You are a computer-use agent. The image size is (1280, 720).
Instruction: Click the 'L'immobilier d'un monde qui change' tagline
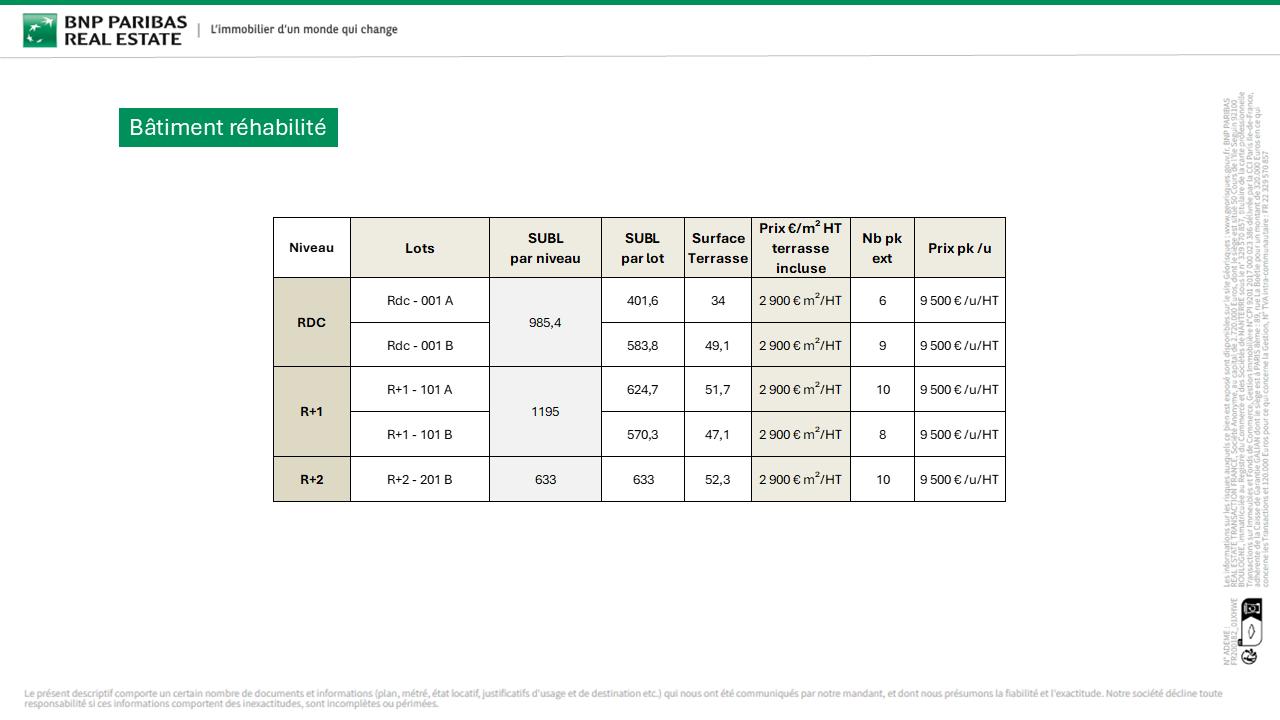pyautogui.click(x=304, y=30)
